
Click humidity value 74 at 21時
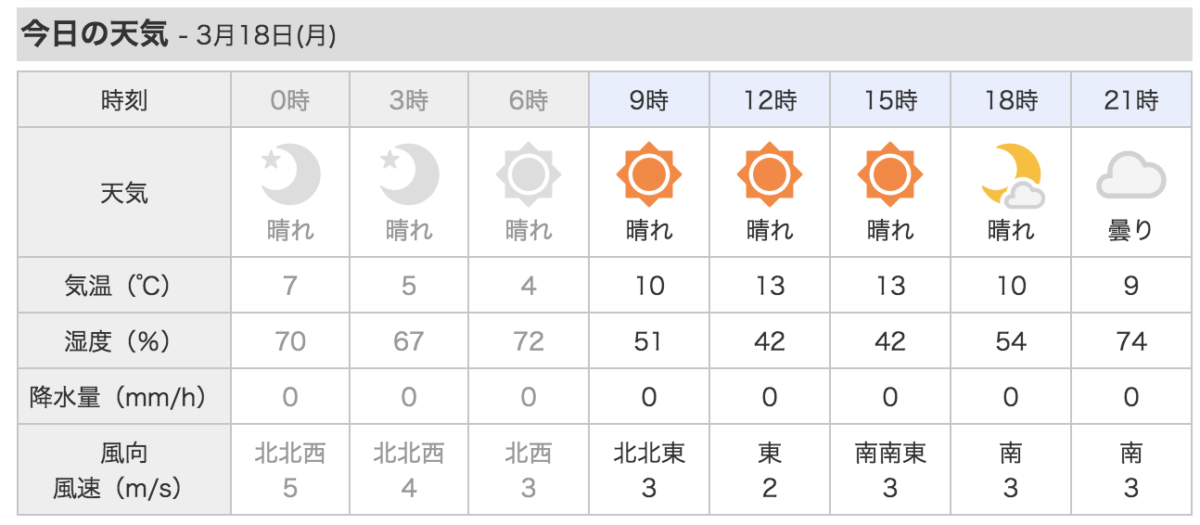1131,341
